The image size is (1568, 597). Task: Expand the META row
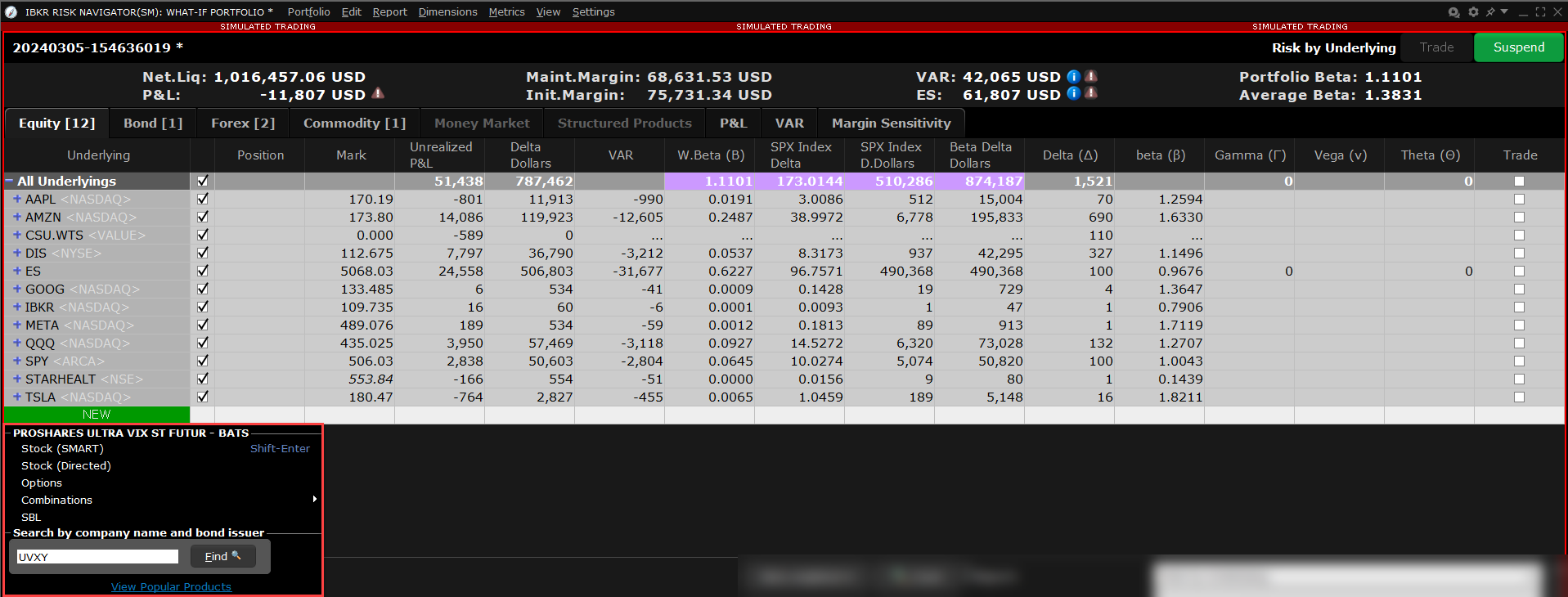17,325
